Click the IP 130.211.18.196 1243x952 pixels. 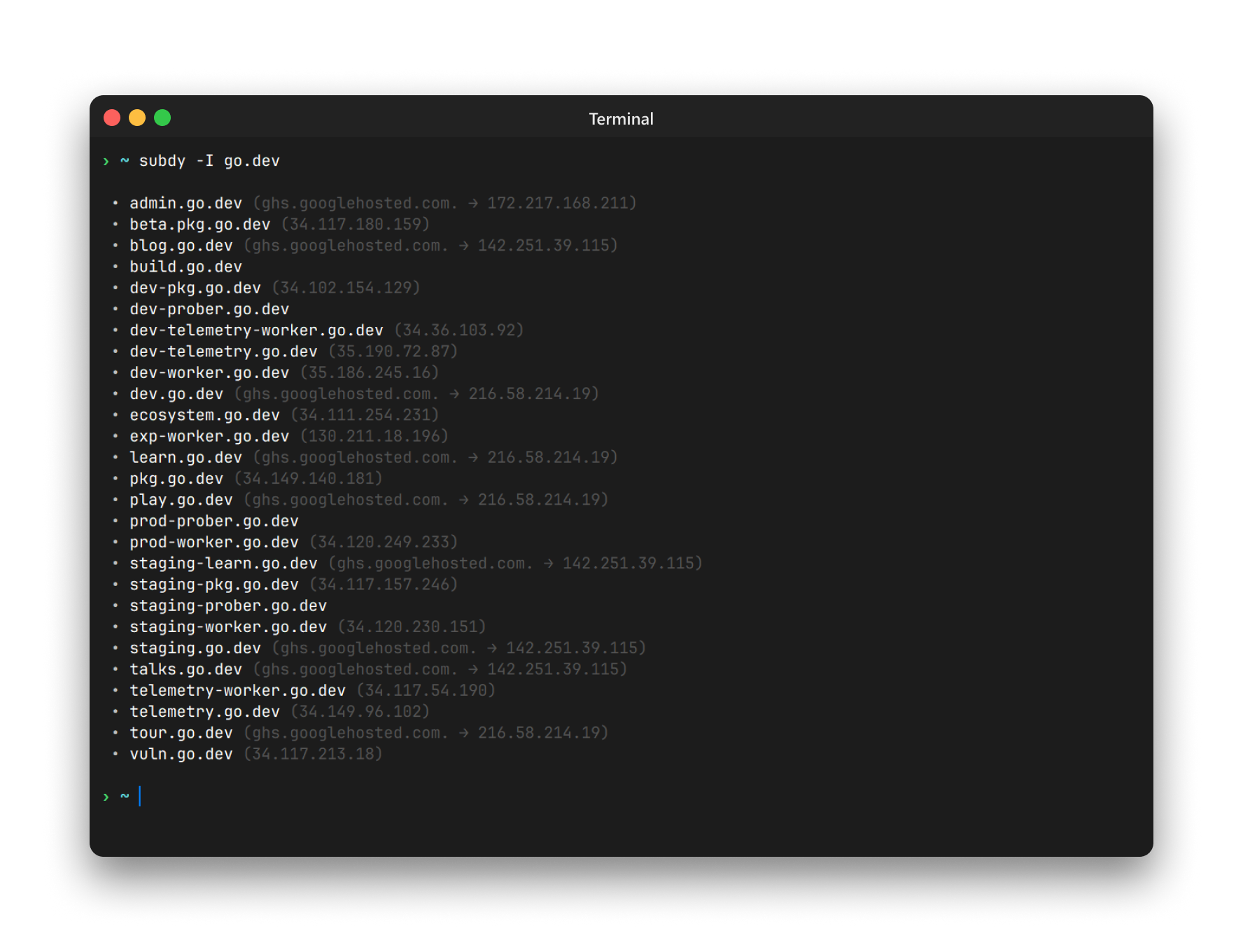coord(374,436)
